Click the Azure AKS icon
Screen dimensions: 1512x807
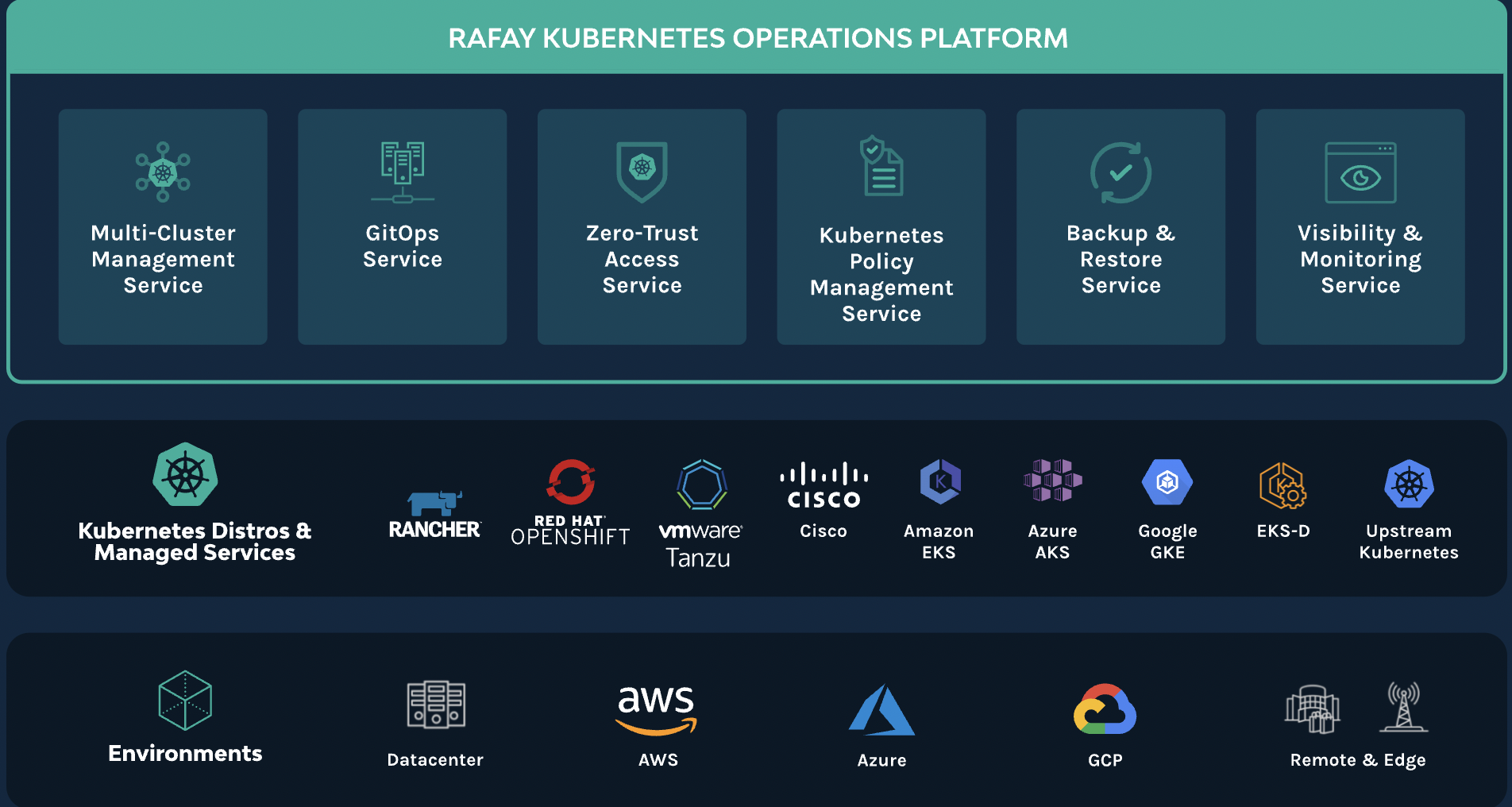point(1053,481)
